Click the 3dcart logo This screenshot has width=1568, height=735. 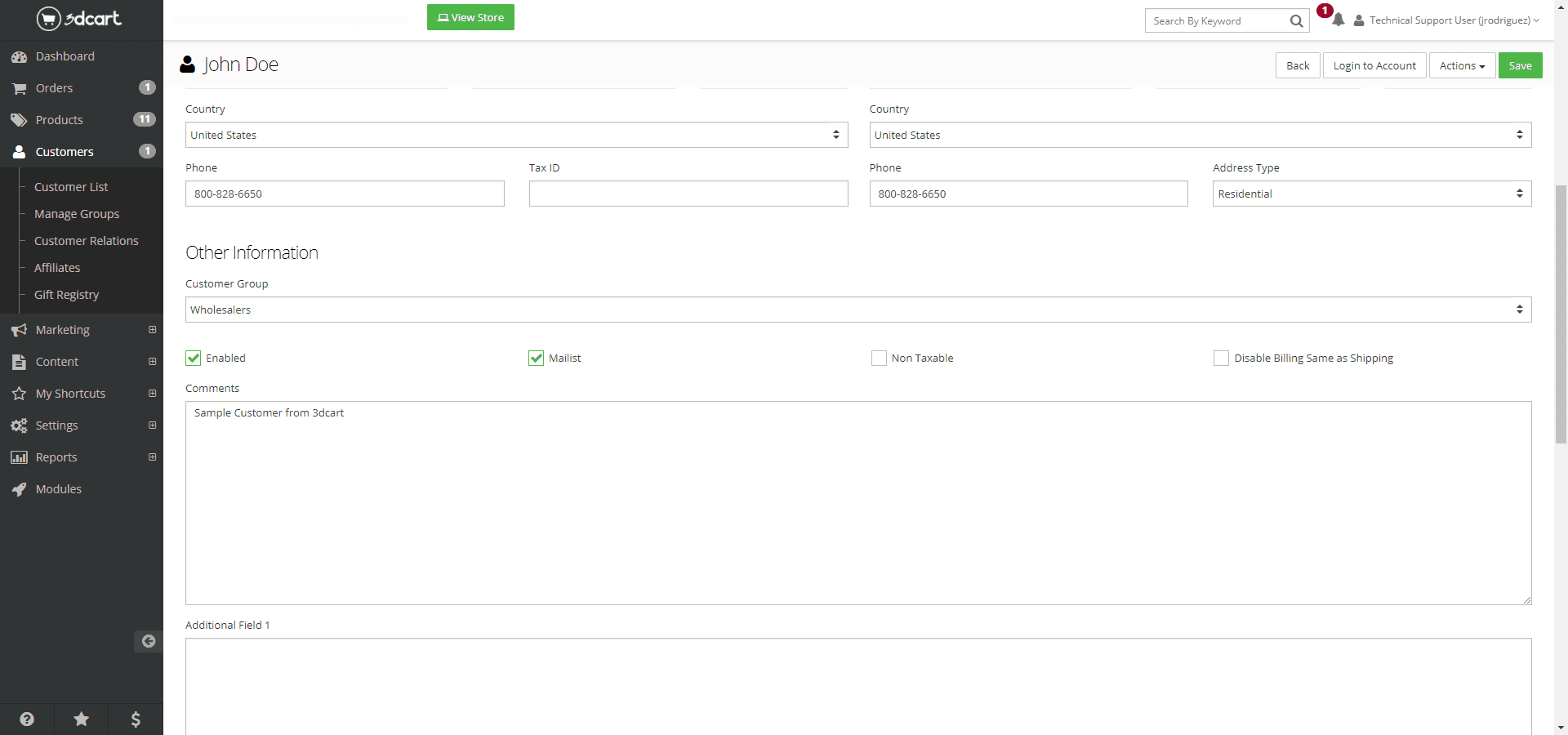pyautogui.click(x=79, y=18)
